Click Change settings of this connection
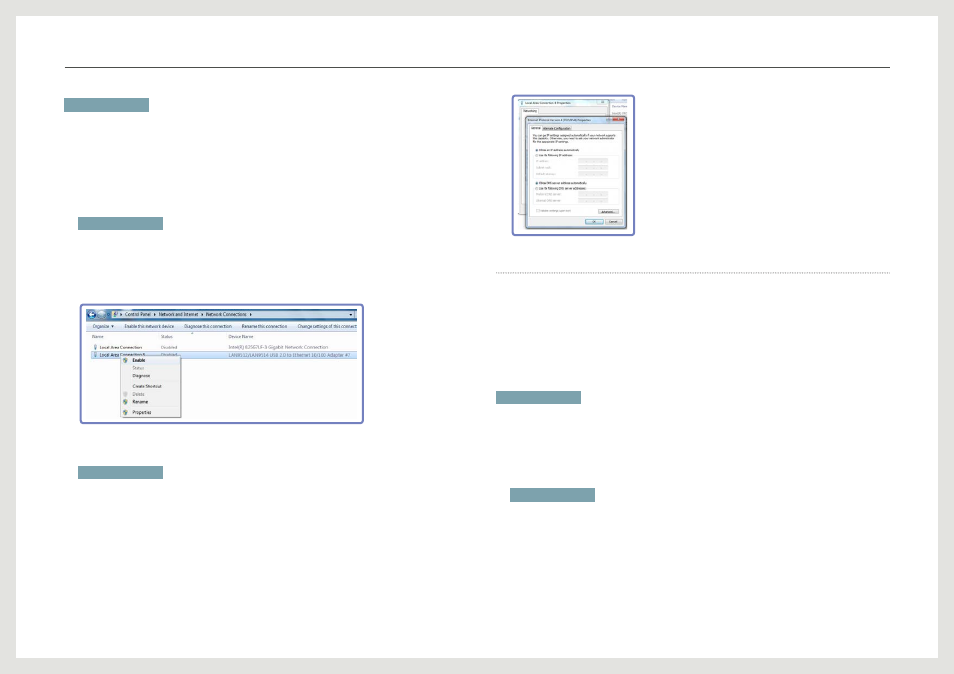The image size is (954, 674). 327,327
